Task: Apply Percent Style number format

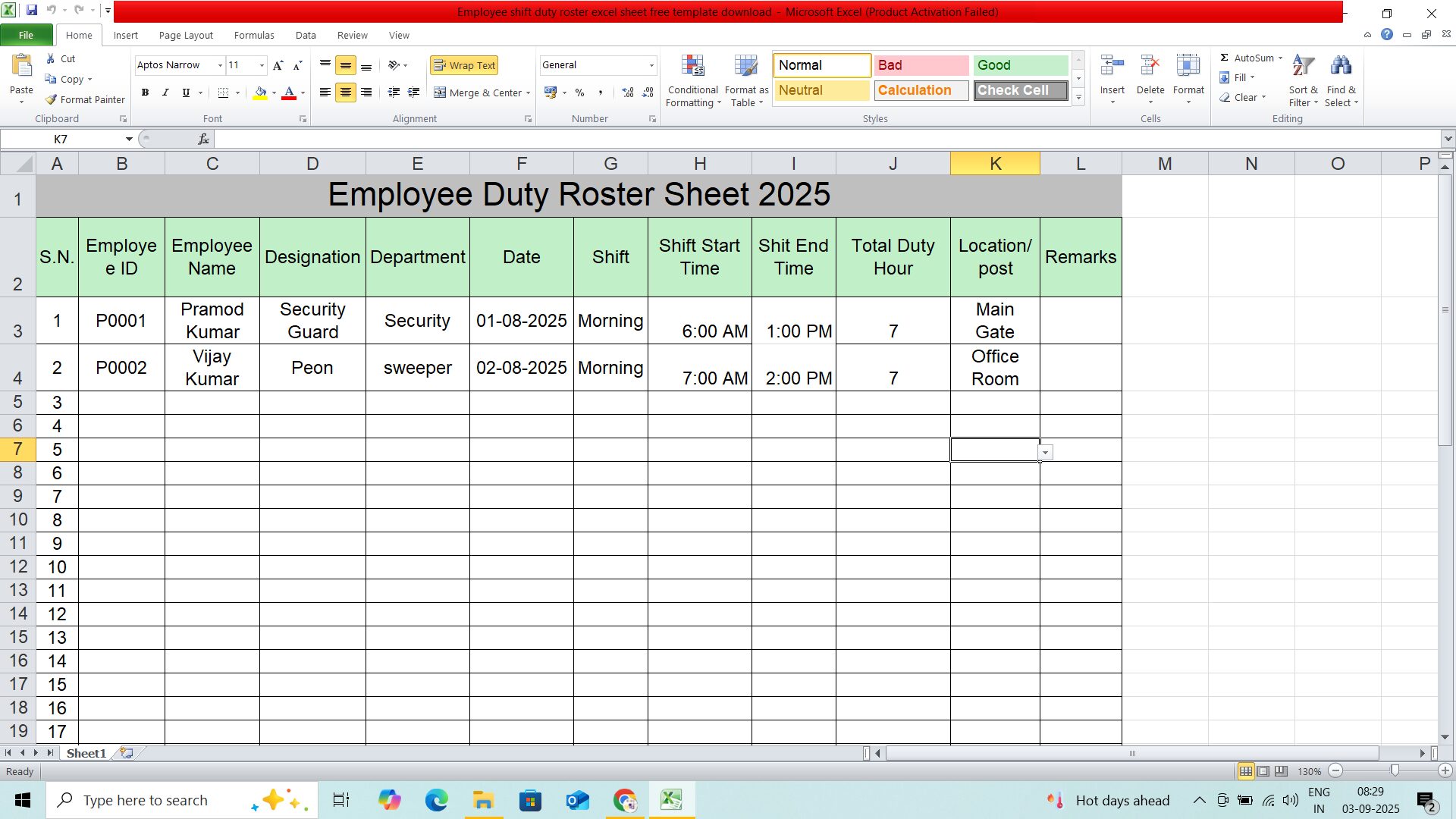Action: [580, 93]
